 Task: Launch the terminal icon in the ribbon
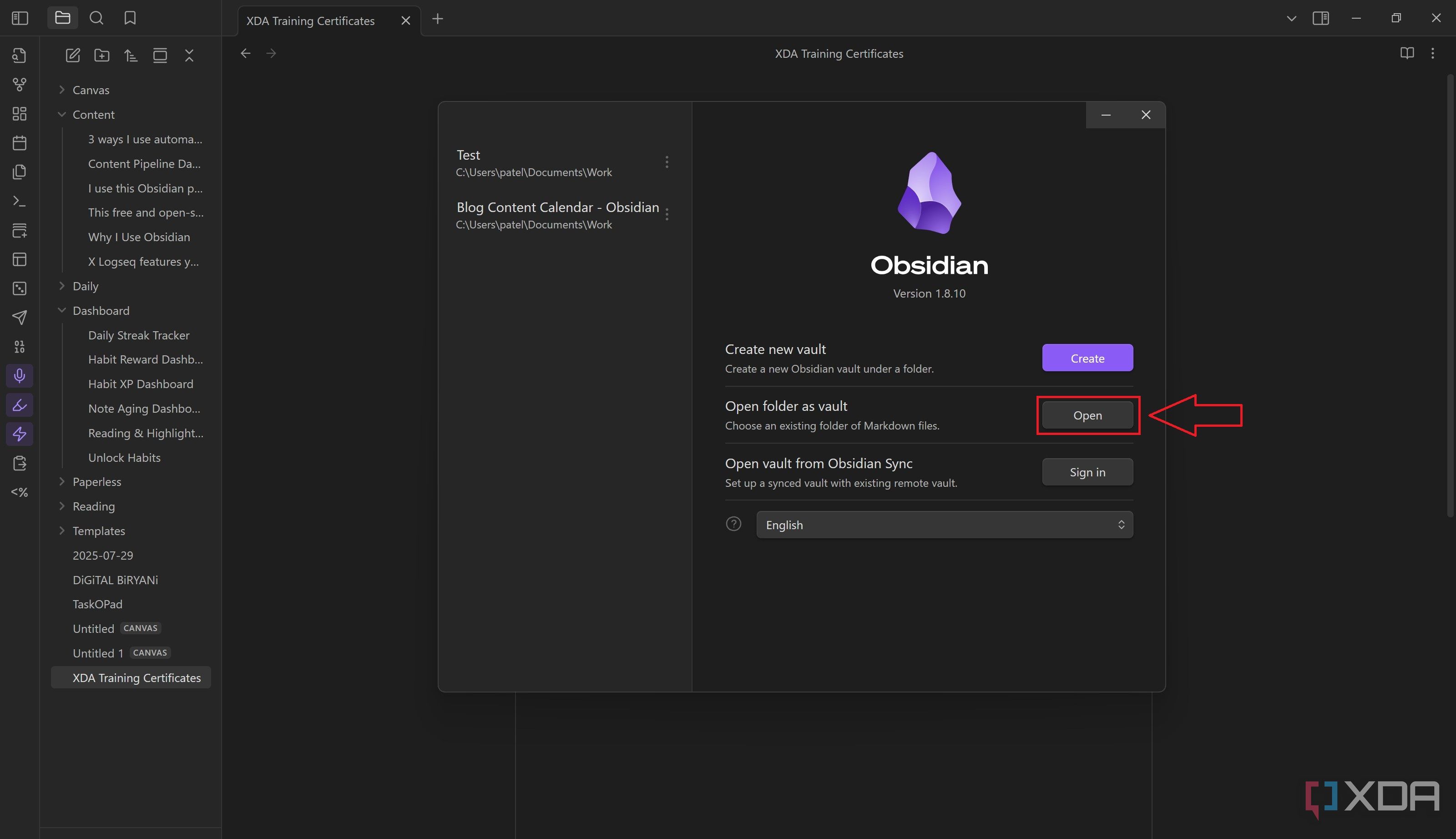point(19,201)
